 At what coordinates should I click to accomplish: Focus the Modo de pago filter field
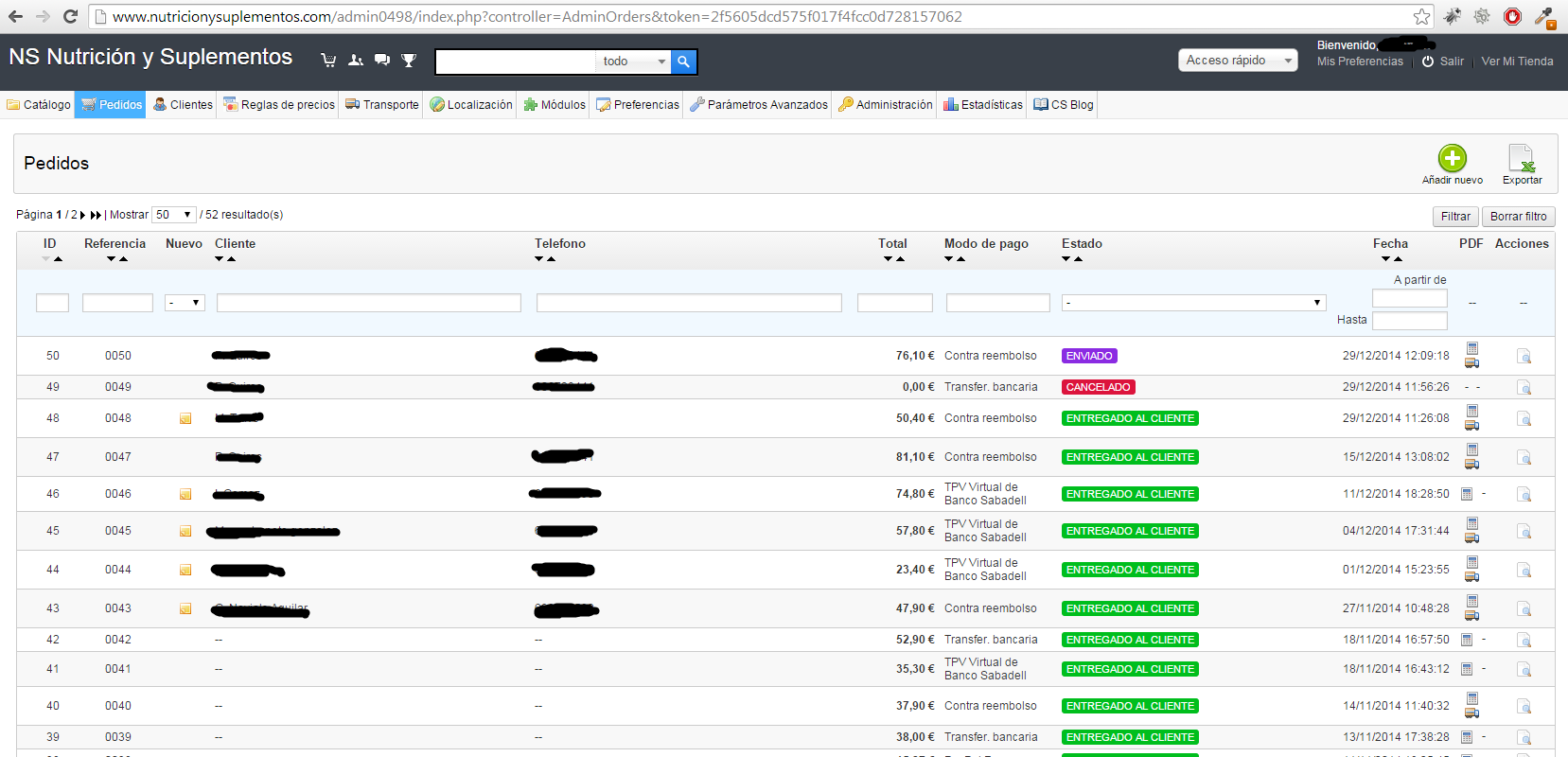[998, 303]
